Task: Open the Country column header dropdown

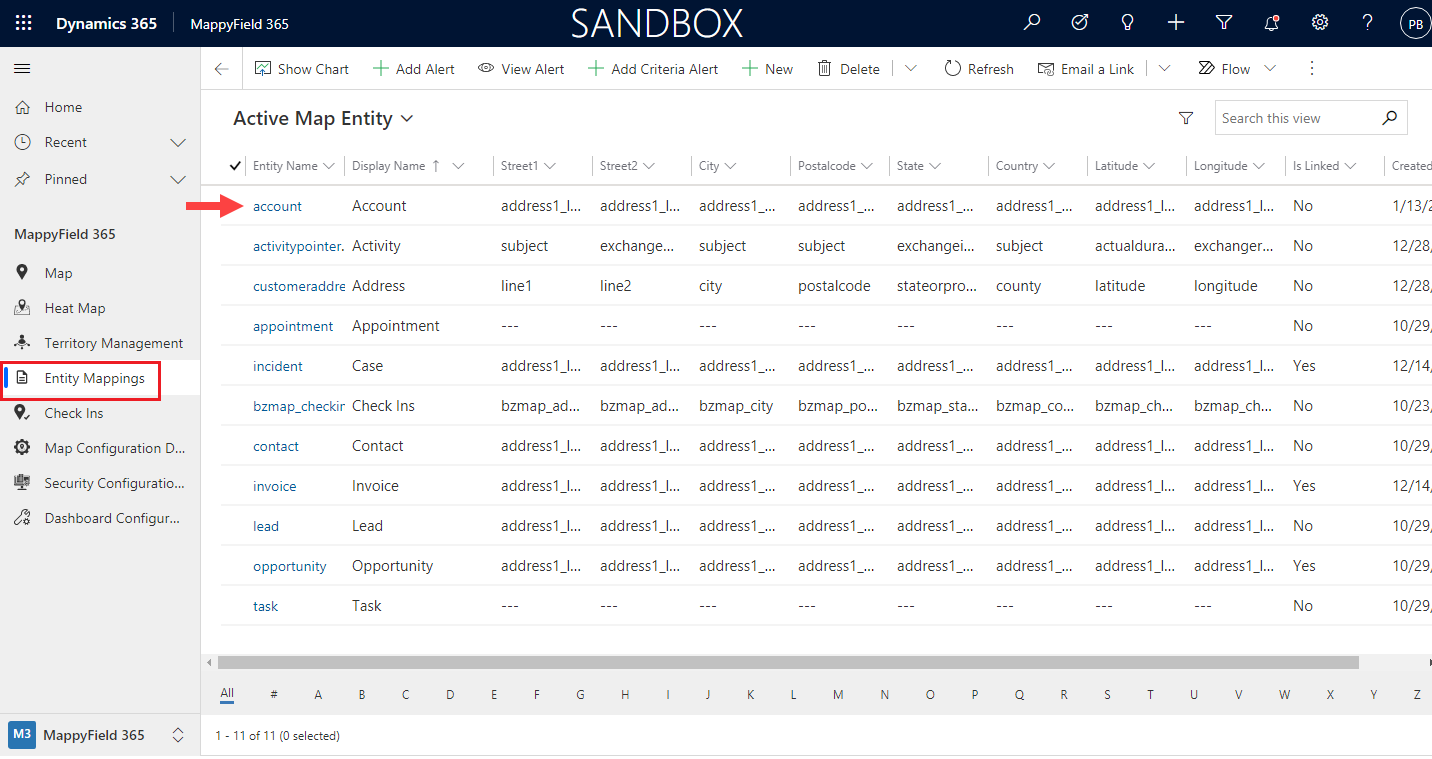Action: click(1047, 166)
